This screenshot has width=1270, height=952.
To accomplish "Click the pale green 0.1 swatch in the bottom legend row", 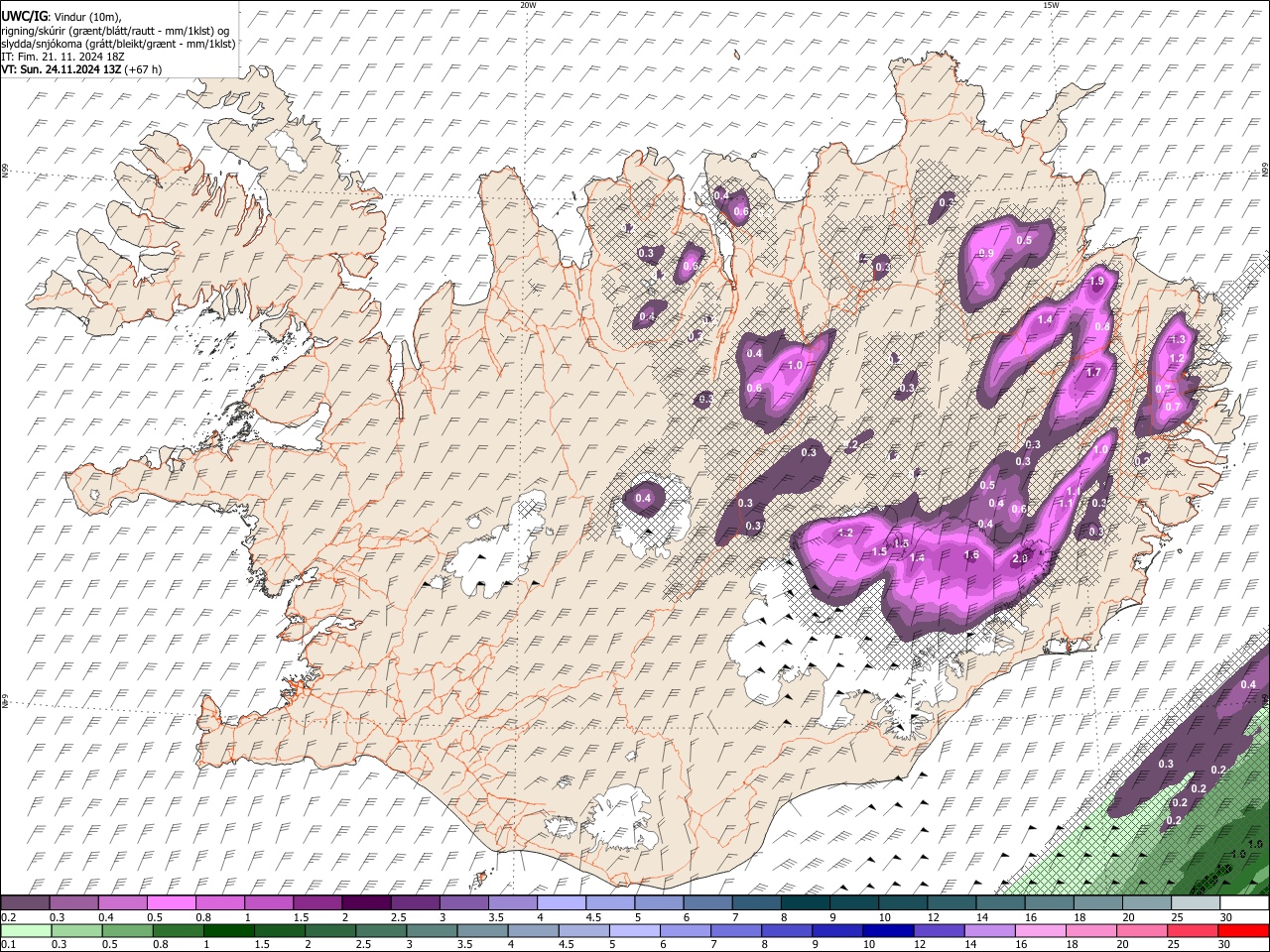I will [x=26, y=930].
